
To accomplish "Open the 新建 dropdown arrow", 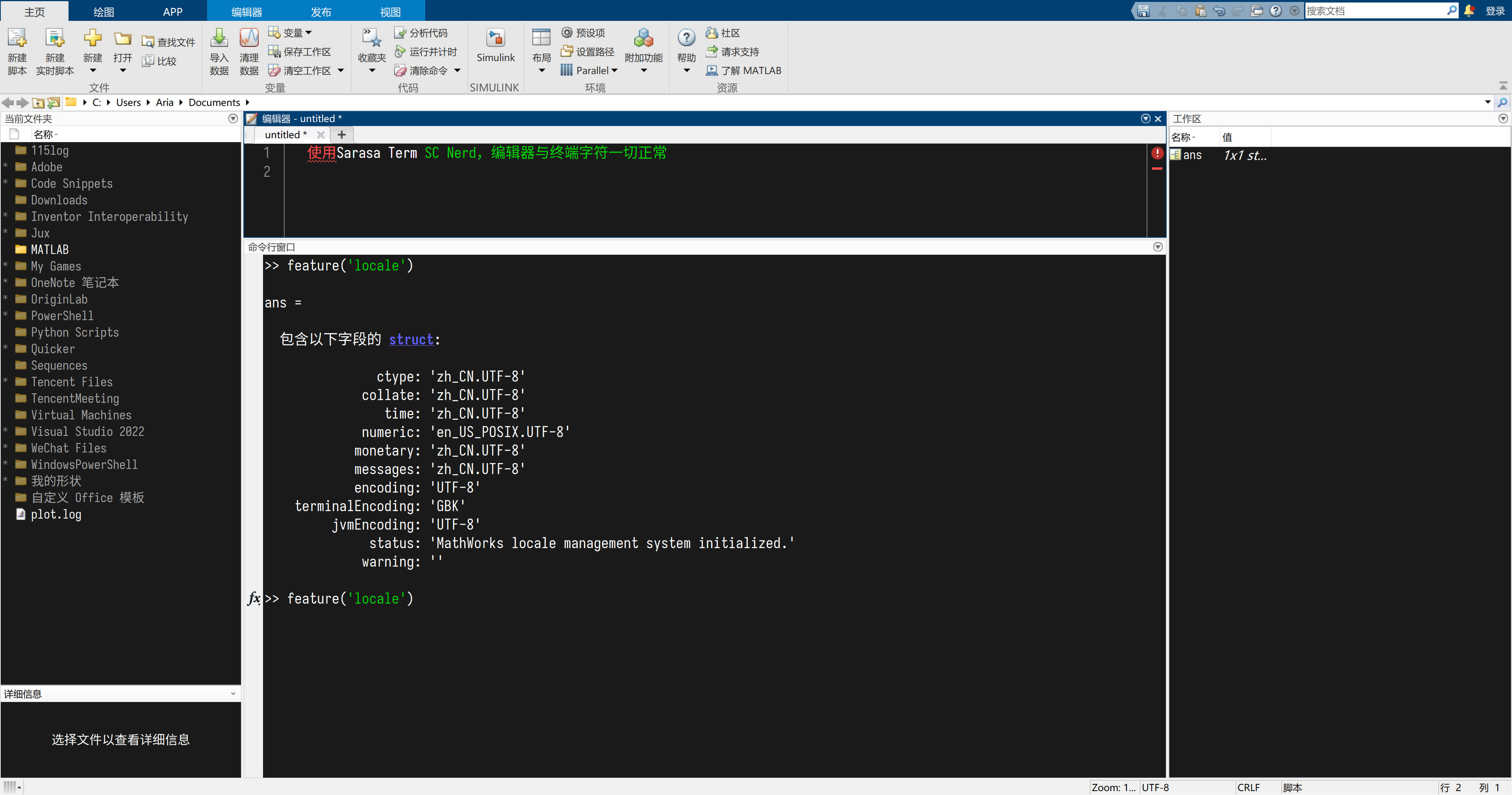I will (x=93, y=70).
